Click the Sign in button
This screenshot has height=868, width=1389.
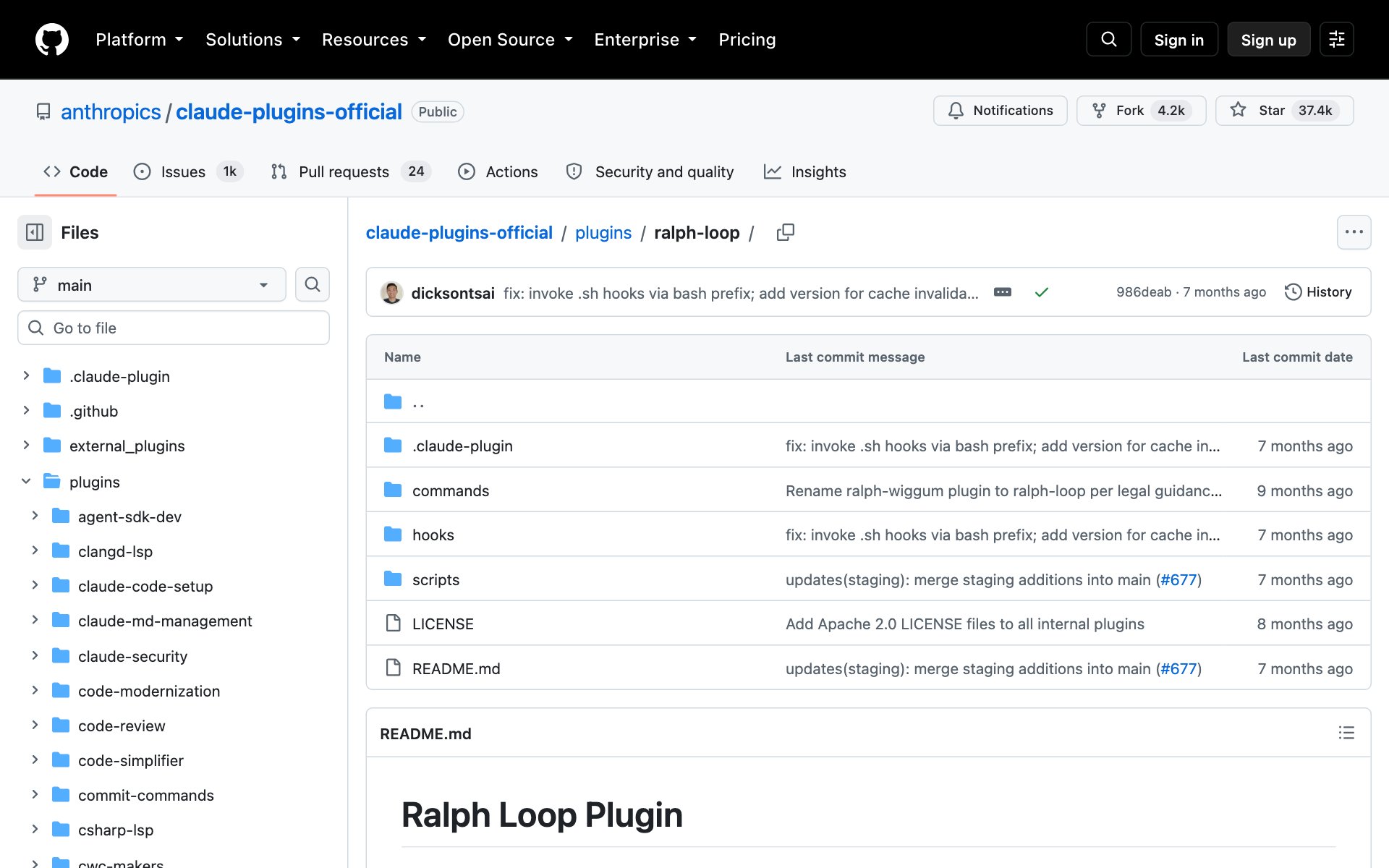[x=1178, y=40]
